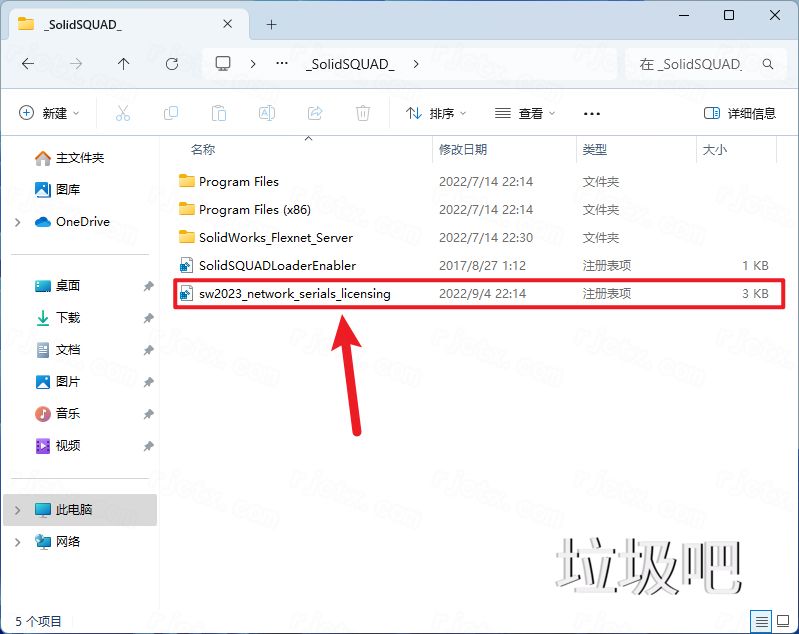Open the 排序 (Sort) dropdown

436,113
